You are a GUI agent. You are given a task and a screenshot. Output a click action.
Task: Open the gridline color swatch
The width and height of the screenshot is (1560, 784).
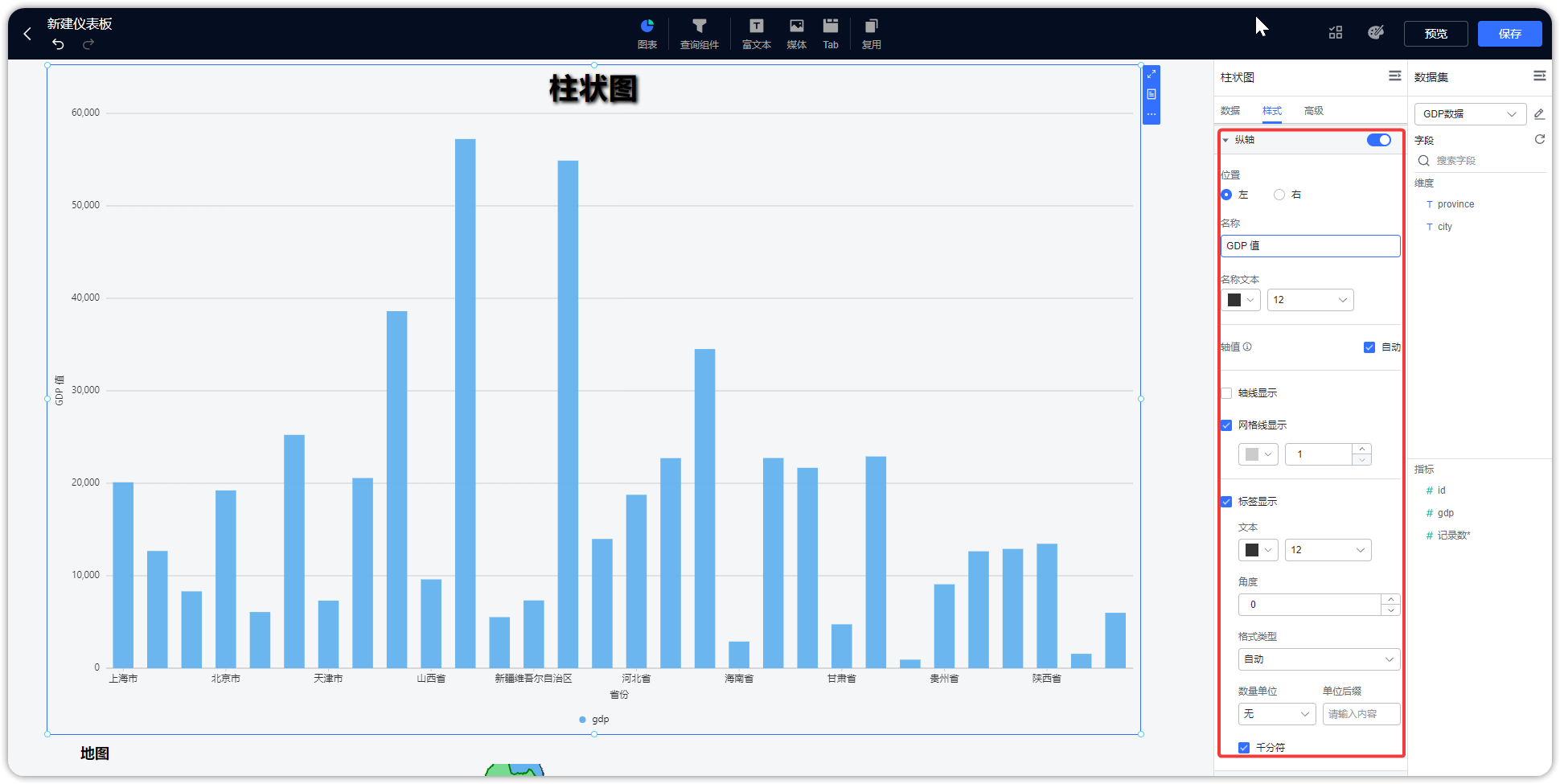[1258, 454]
